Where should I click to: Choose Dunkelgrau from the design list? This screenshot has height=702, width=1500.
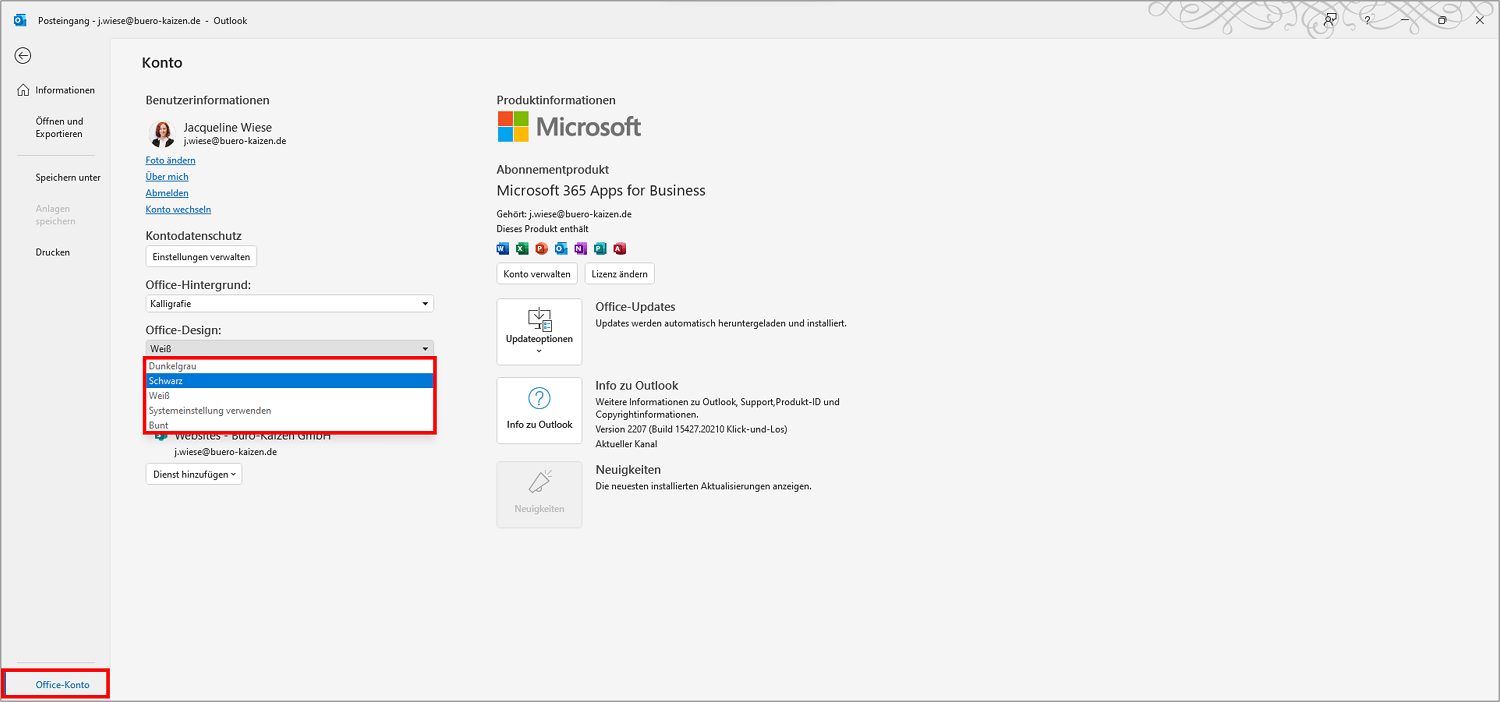pyautogui.click(x=290, y=366)
